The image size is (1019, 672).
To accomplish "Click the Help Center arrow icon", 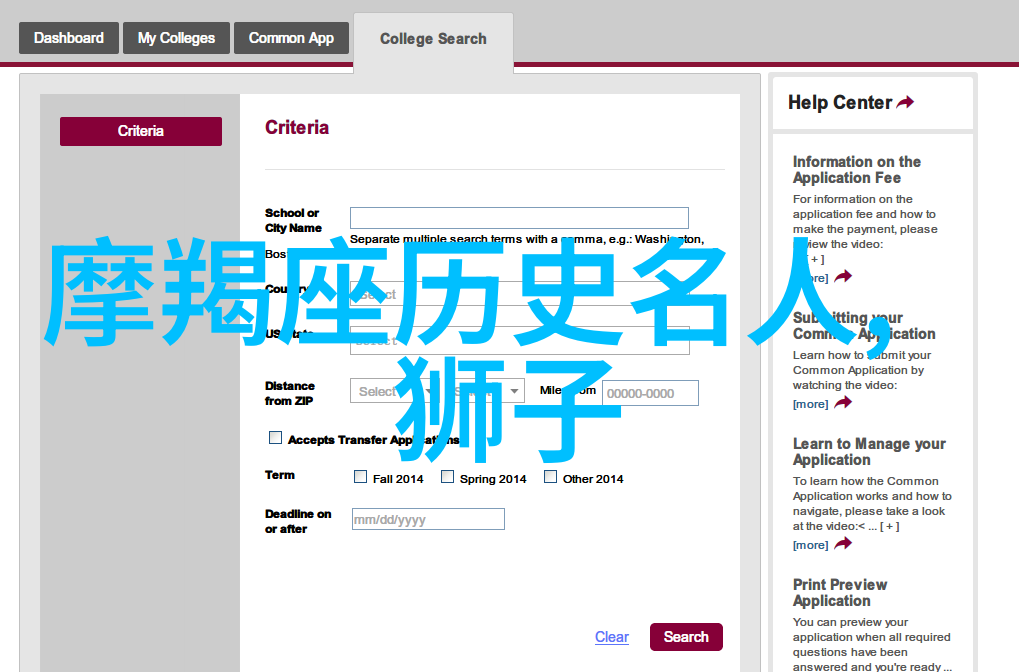I will pyautogui.click(x=905, y=103).
